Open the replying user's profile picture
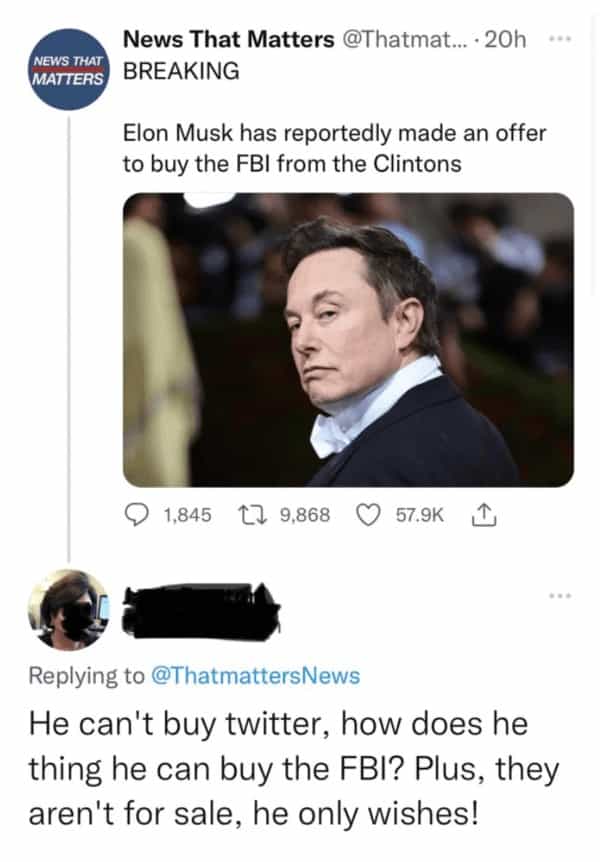Image resolution: width=600 pixels, height=862 pixels. 67,610
